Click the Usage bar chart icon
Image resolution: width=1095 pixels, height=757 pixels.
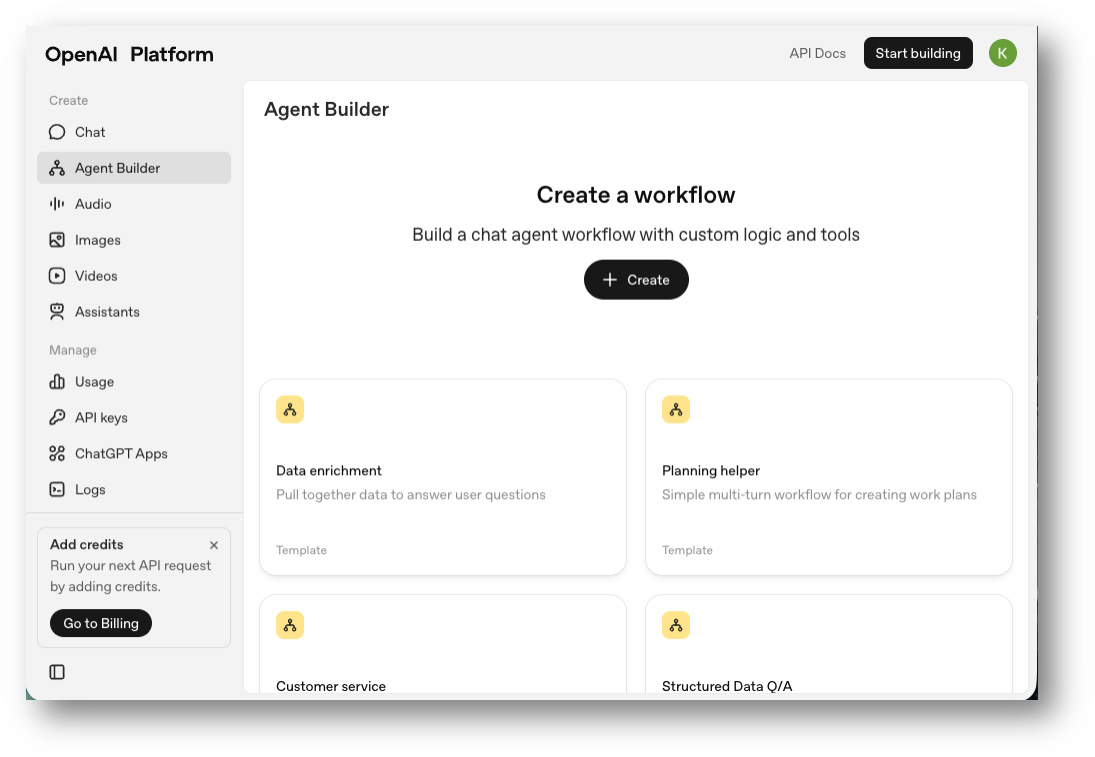[57, 382]
